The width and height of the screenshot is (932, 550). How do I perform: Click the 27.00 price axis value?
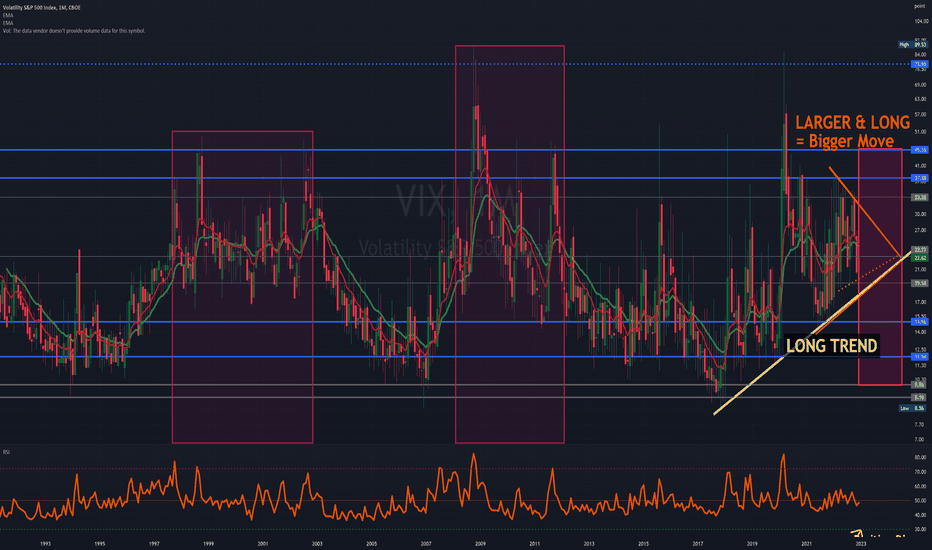[x=920, y=230]
